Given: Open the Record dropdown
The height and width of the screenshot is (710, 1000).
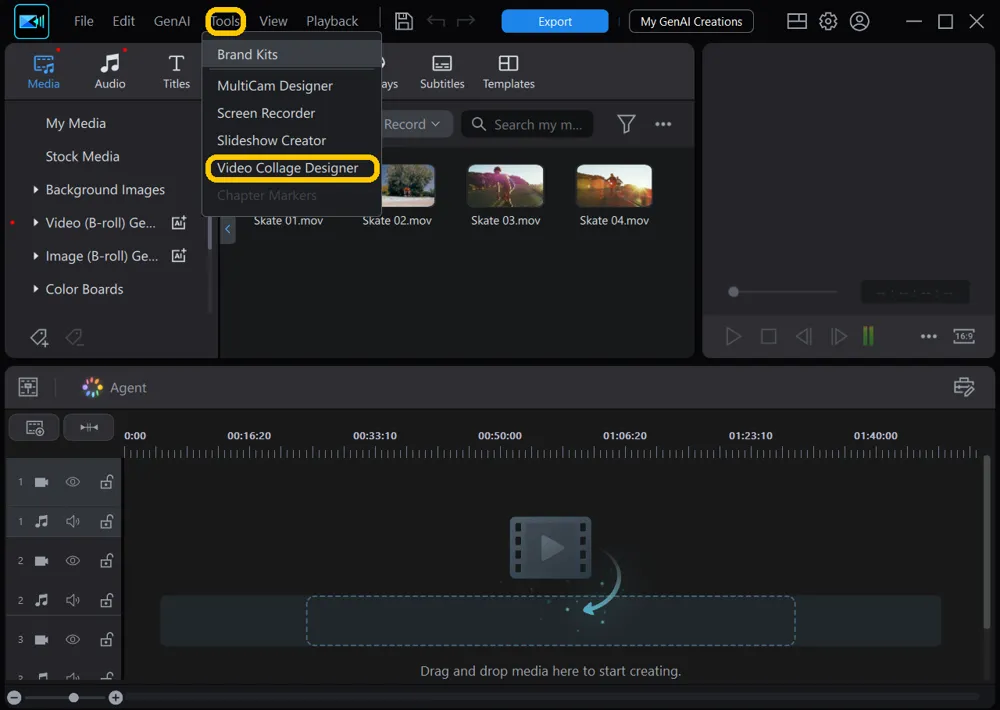Looking at the screenshot, I should pyautogui.click(x=415, y=124).
